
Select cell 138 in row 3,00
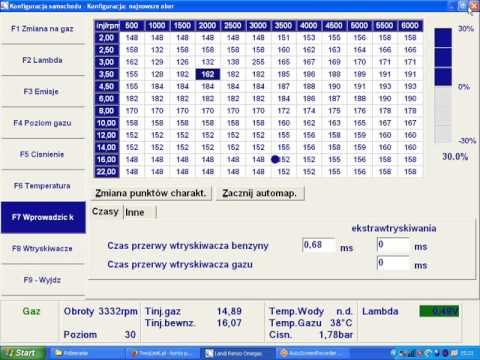click(233, 62)
